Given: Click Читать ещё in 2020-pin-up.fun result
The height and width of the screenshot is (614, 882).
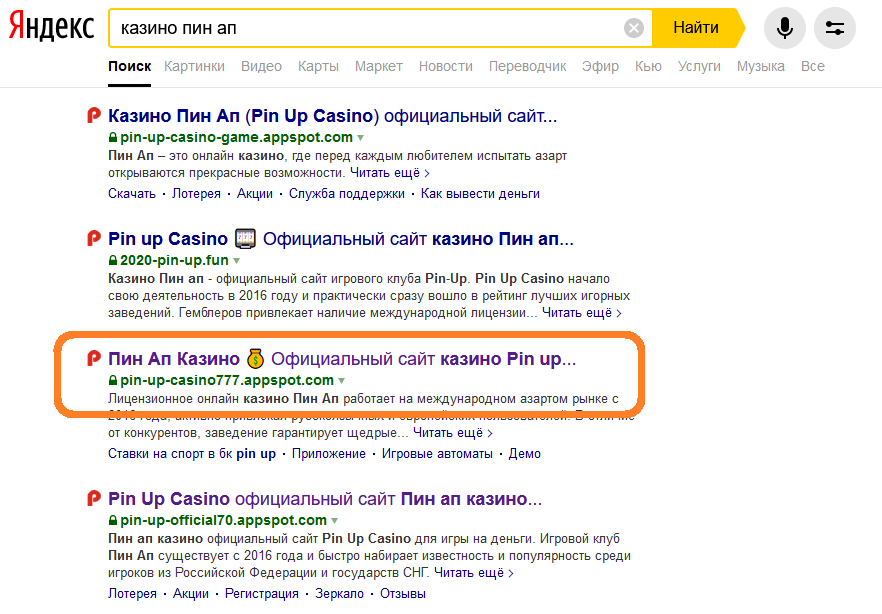Looking at the screenshot, I should pos(582,313).
